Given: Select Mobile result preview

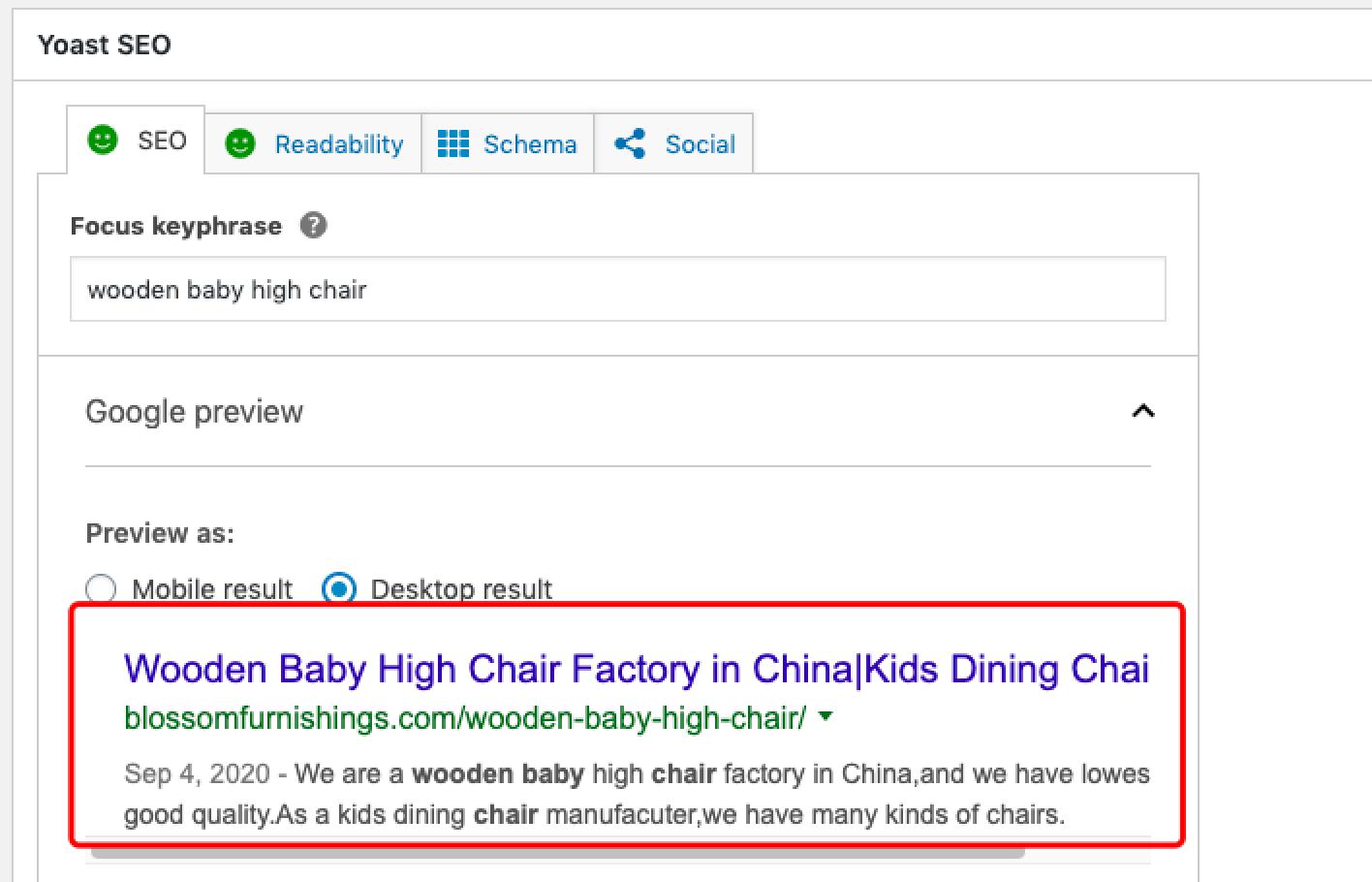Looking at the screenshot, I should point(101,588).
